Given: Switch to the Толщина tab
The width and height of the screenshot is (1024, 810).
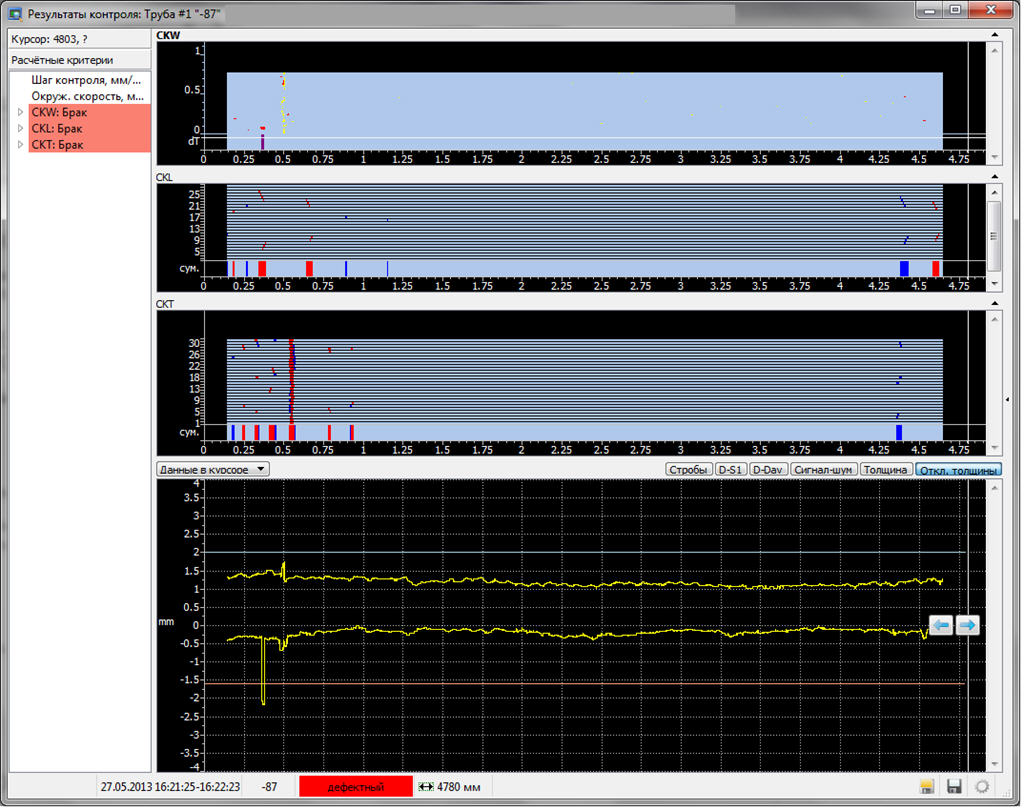Looking at the screenshot, I should tap(888, 472).
